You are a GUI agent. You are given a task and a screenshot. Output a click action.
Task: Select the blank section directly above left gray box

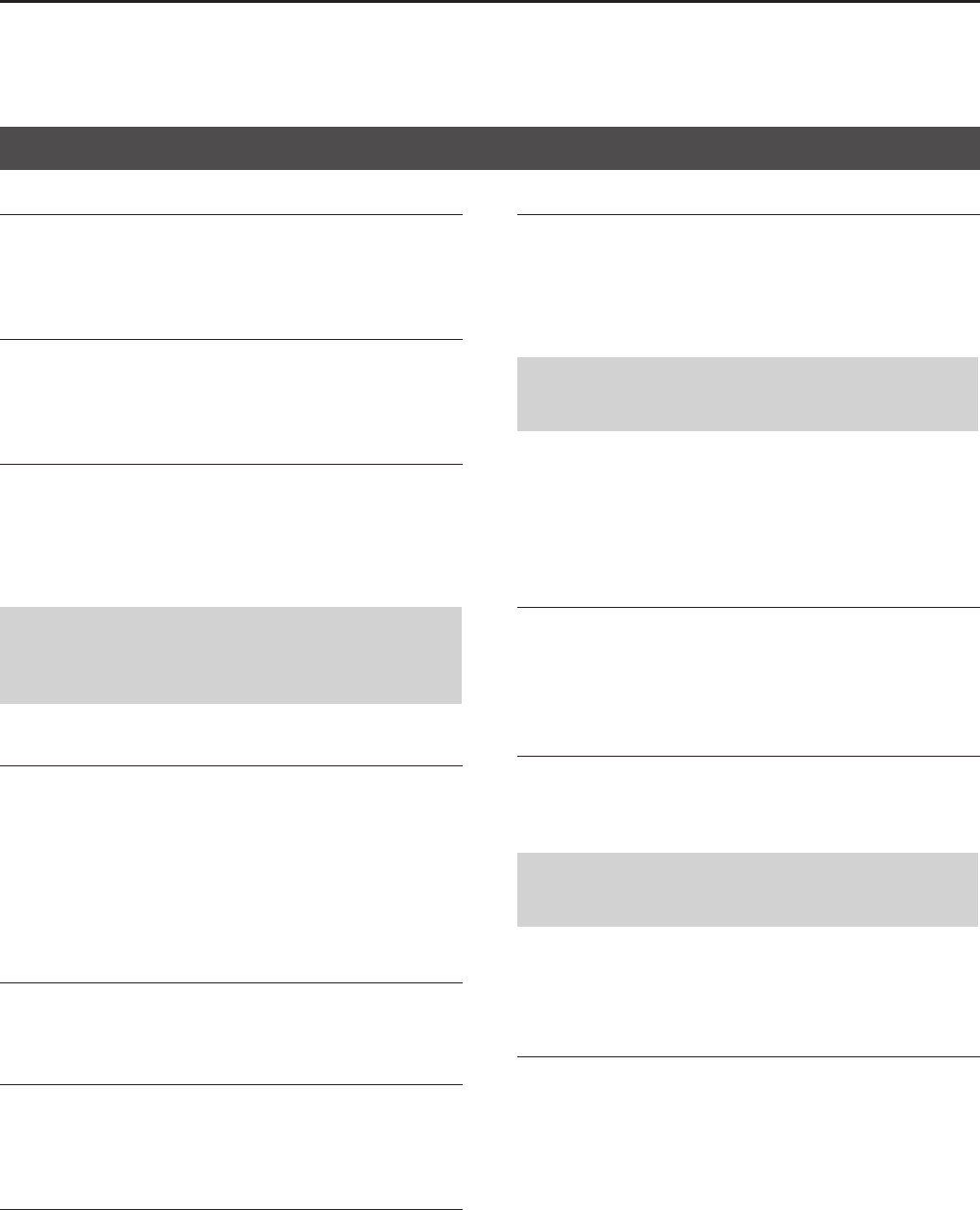[x=230, y=535]
